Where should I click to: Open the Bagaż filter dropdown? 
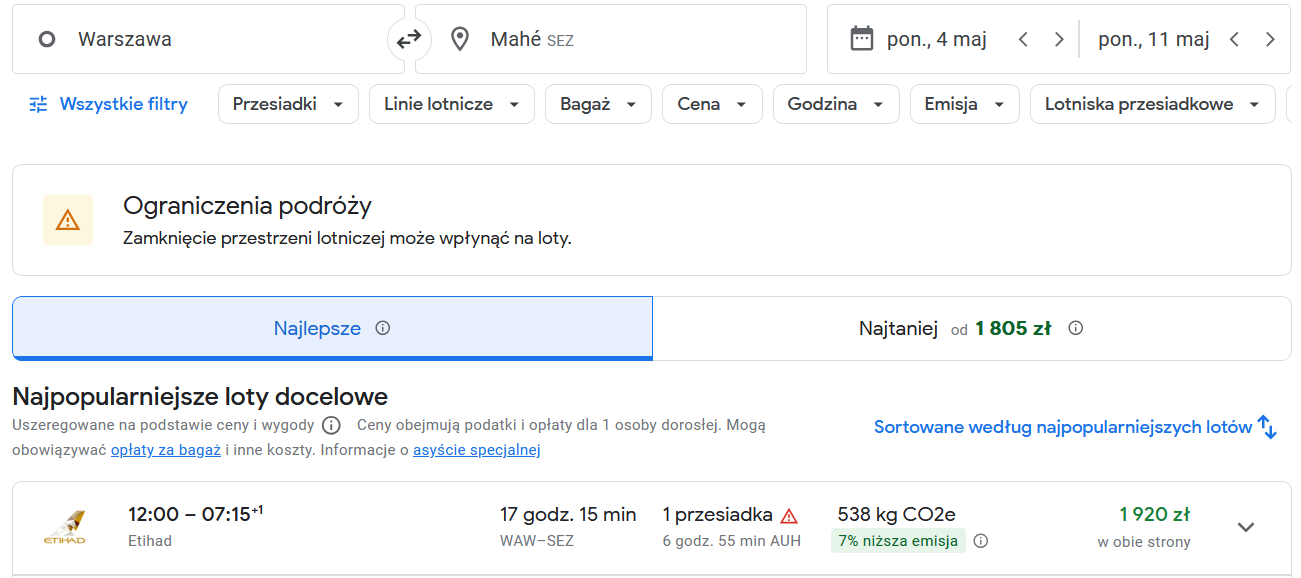(x=598, y=104)
